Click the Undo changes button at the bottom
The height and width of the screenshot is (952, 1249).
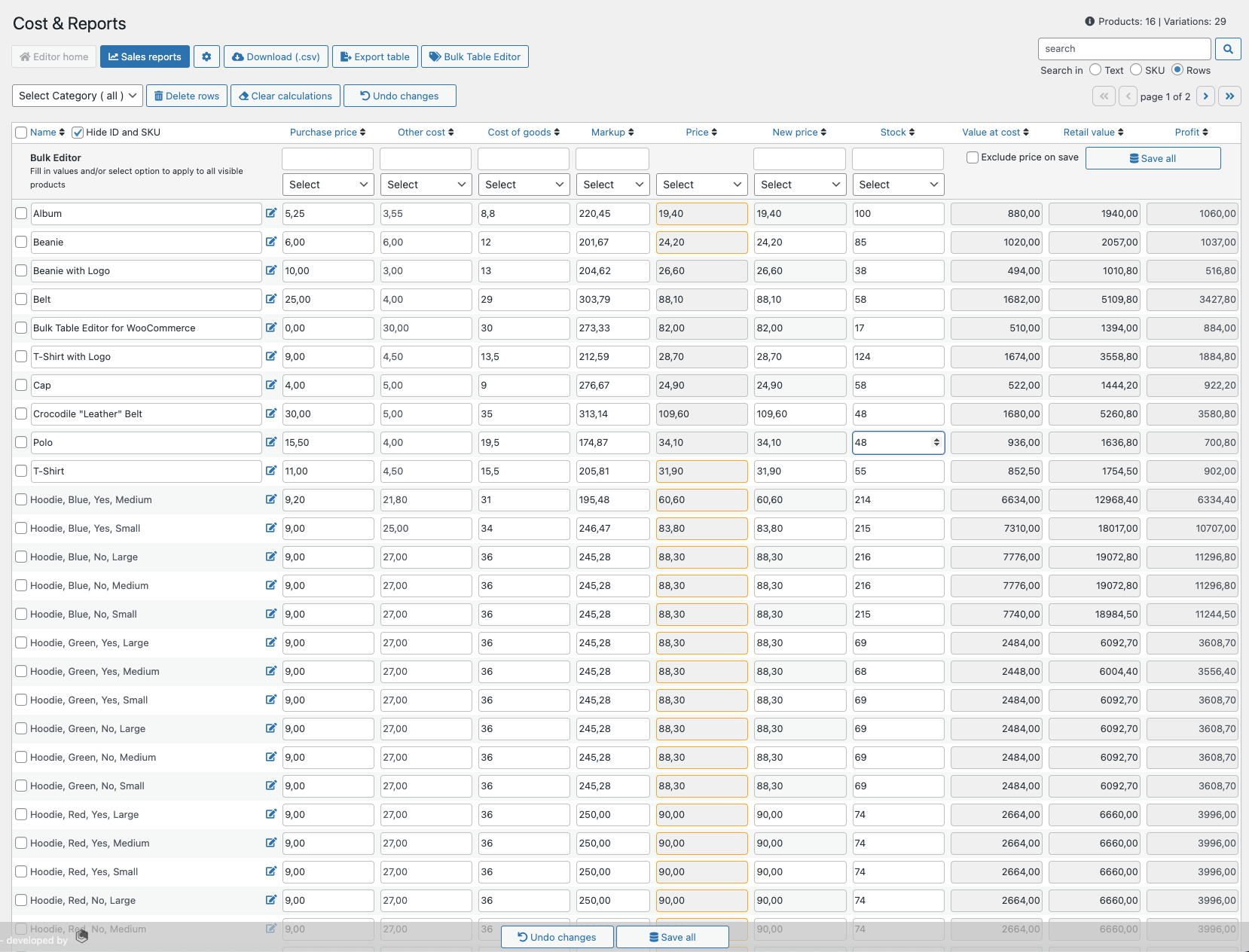pyautogui.click(x=557, y=937)
